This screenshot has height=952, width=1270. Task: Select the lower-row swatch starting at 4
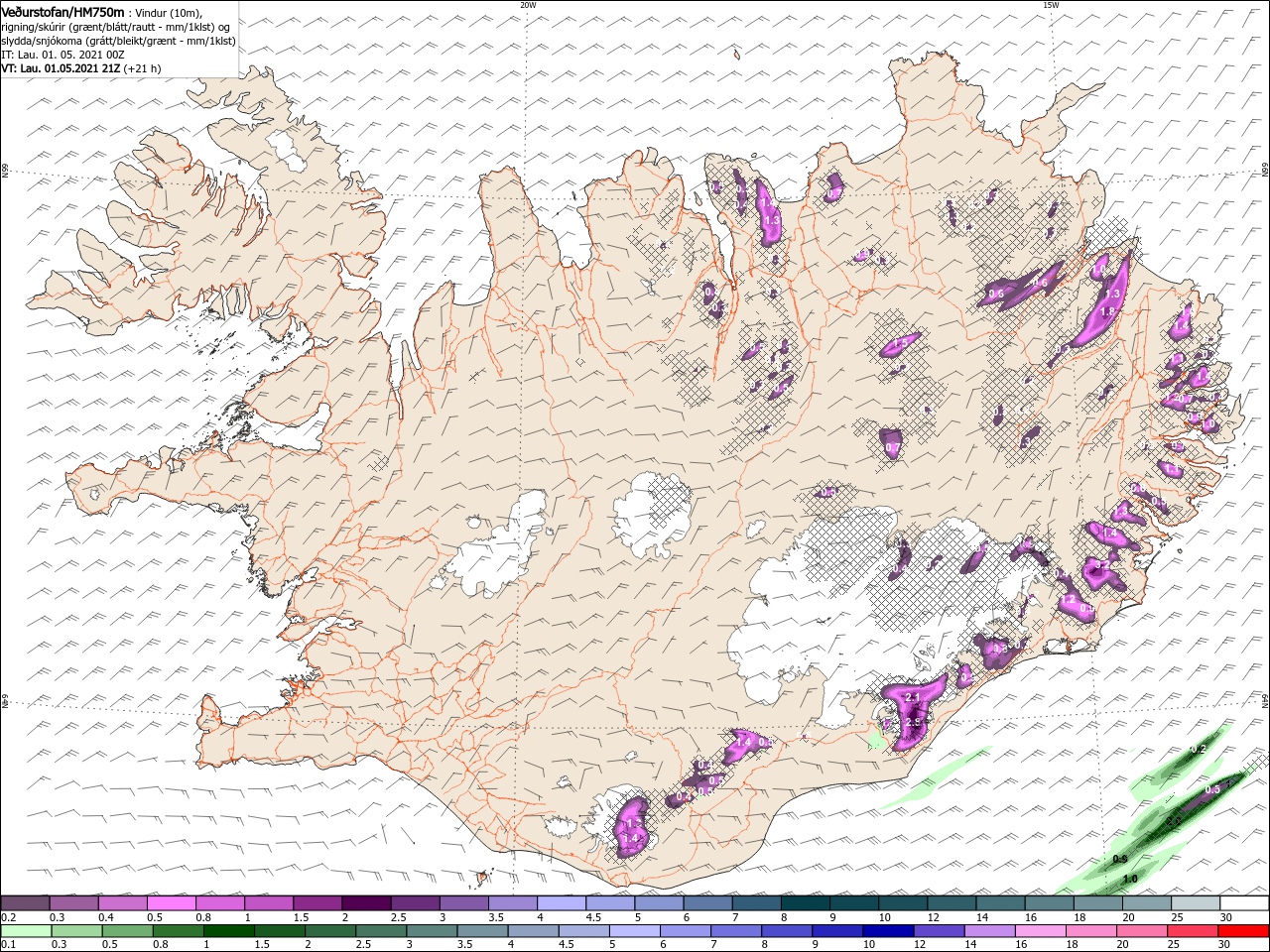(x=533, y=931)
